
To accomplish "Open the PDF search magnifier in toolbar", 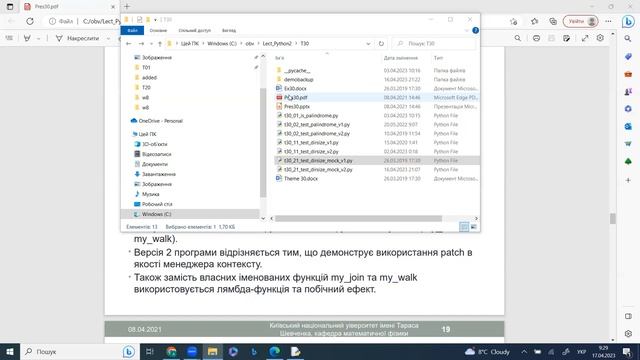I will tap(518, 38).
